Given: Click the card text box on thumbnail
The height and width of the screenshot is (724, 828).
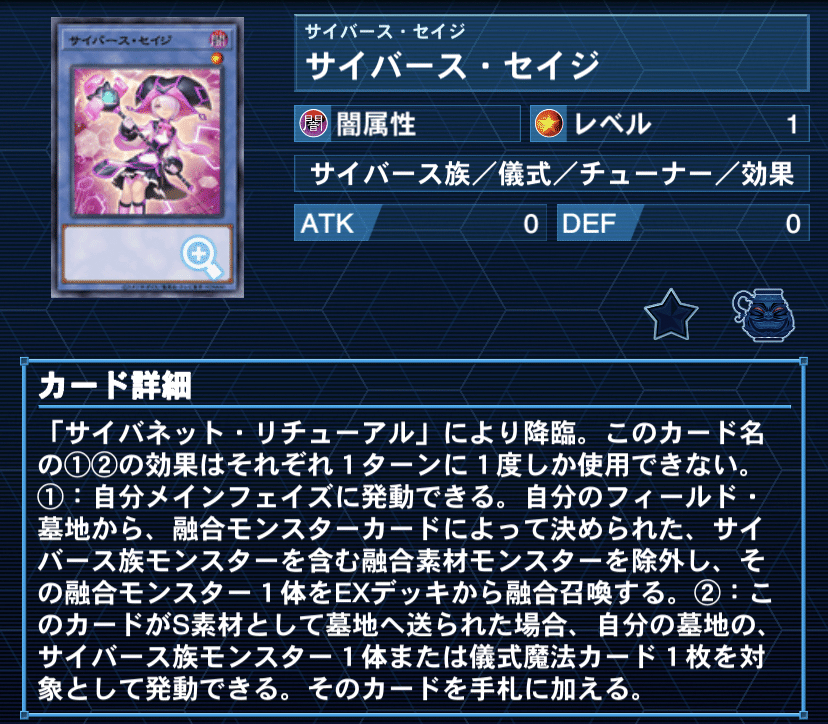Looking at the screenshot, I should point(147,255).
